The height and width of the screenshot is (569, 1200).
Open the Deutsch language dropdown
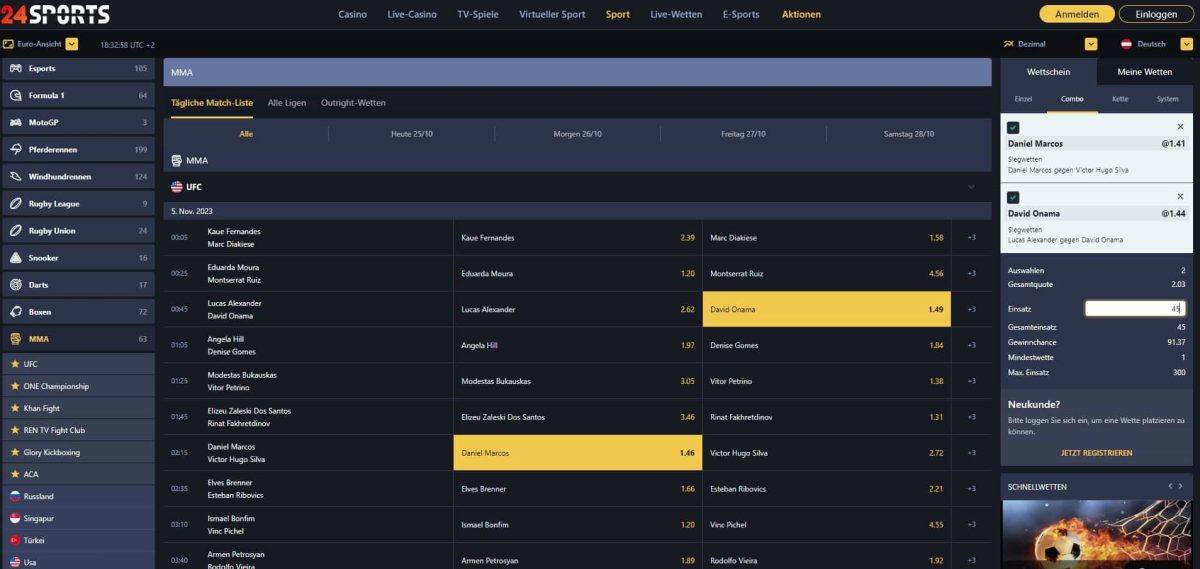pos(1188,44)
